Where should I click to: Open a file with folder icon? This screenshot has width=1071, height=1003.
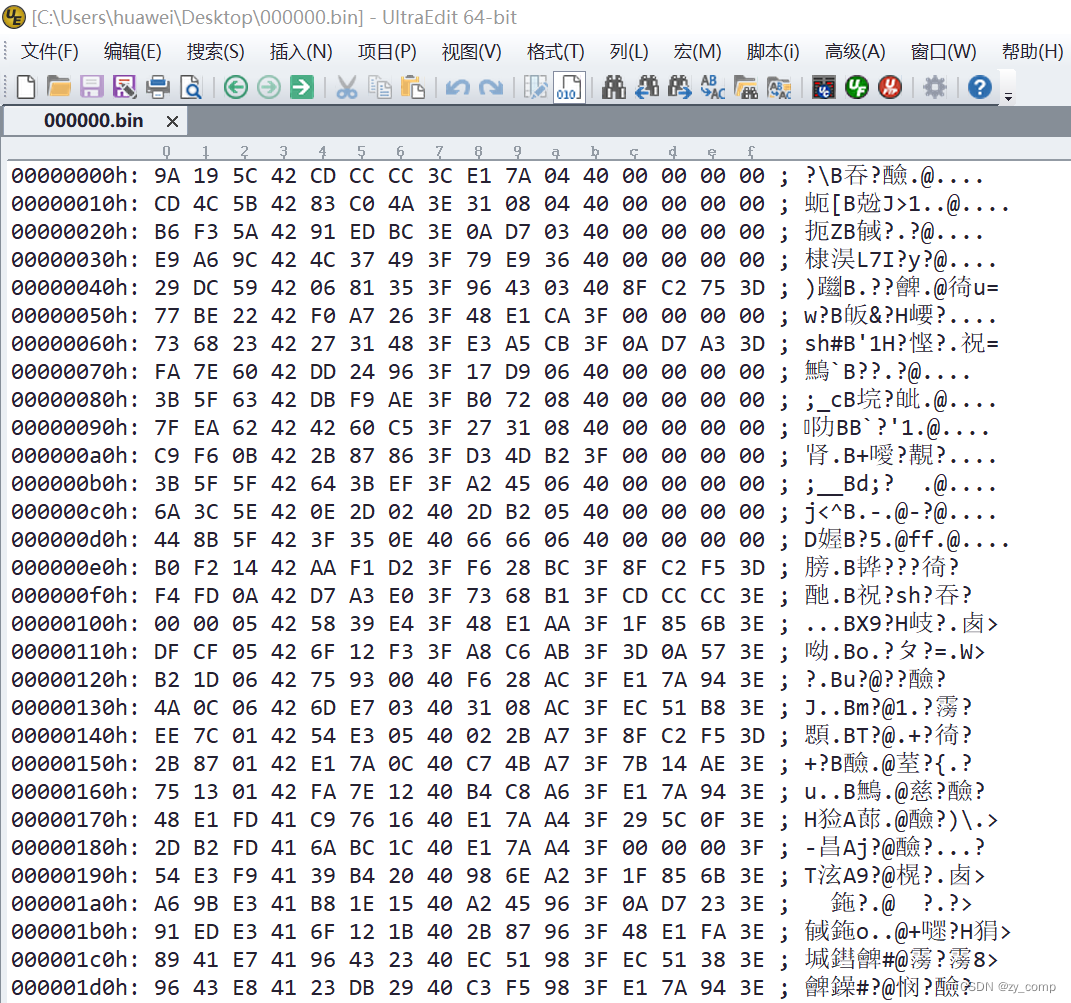(x=59, y=87)
